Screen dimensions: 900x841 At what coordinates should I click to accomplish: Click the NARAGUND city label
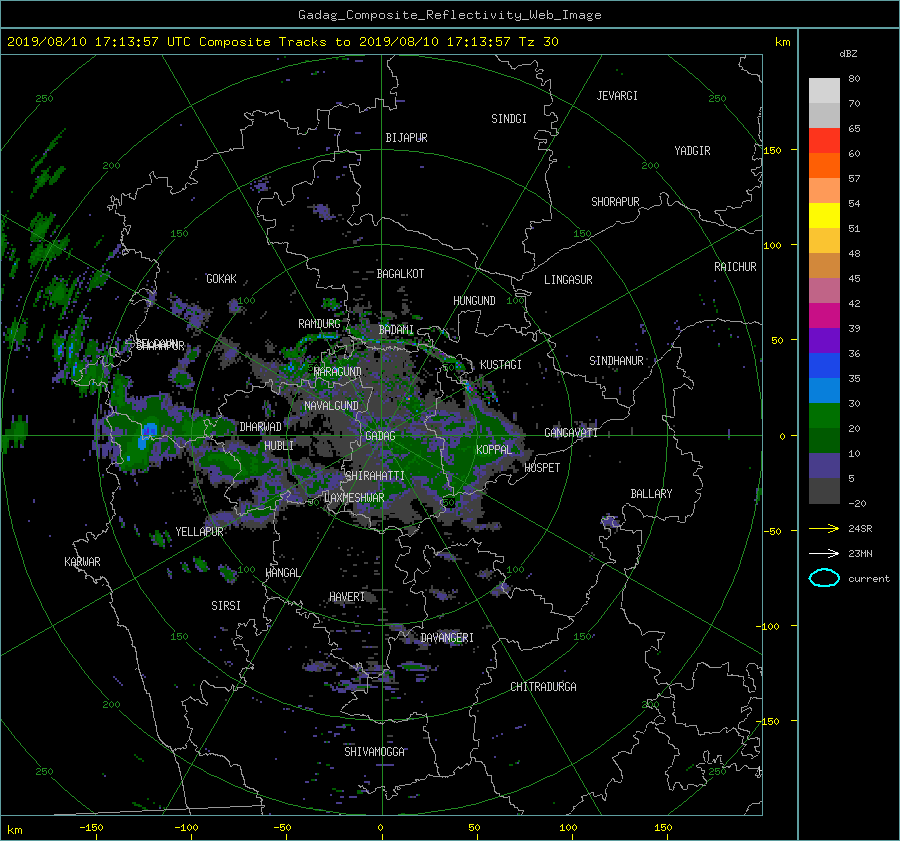pyautogui.click(x=338, y=372)
